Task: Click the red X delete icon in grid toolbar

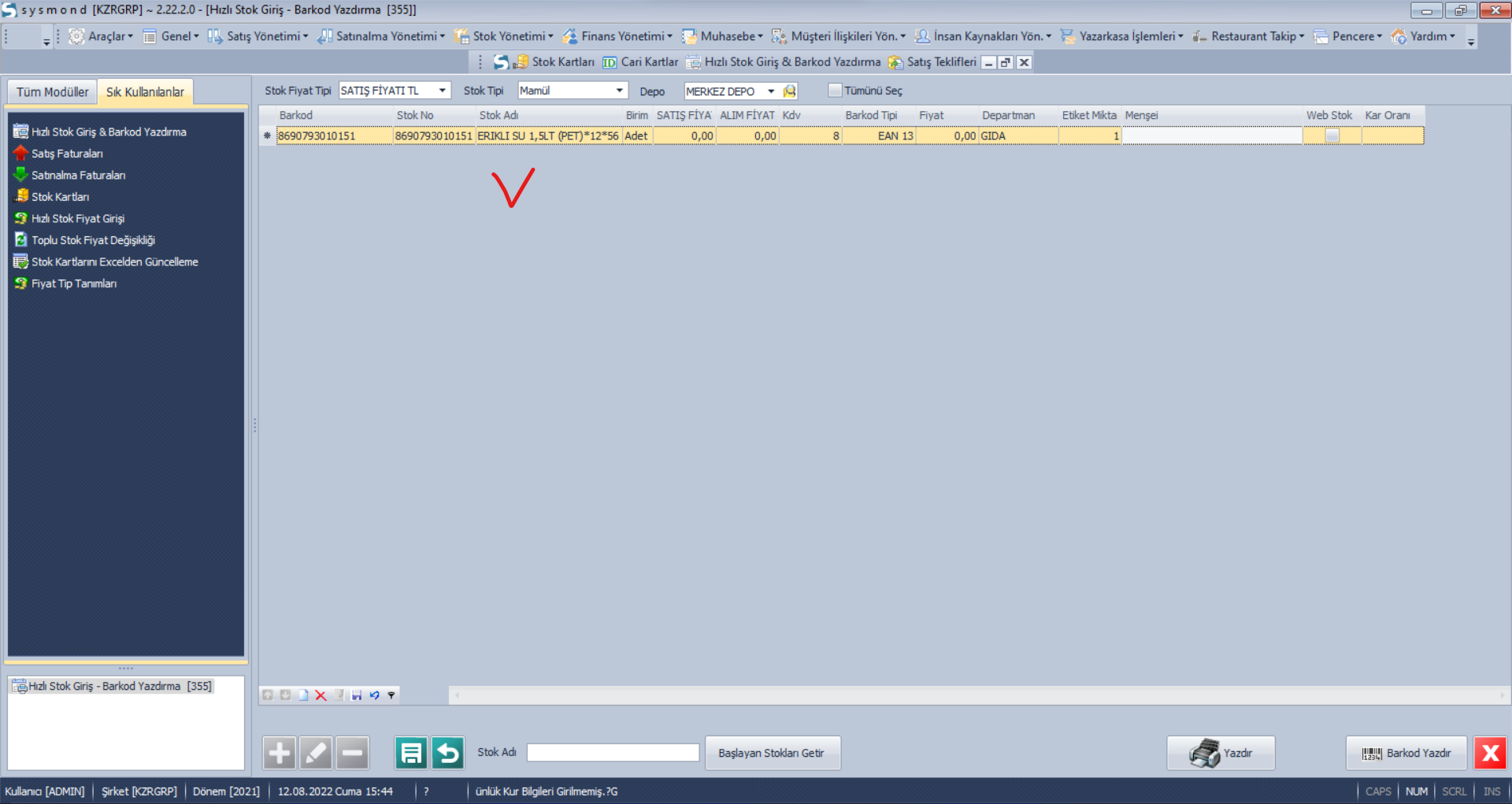Action: pyautogui.click(x=321, y=695)
